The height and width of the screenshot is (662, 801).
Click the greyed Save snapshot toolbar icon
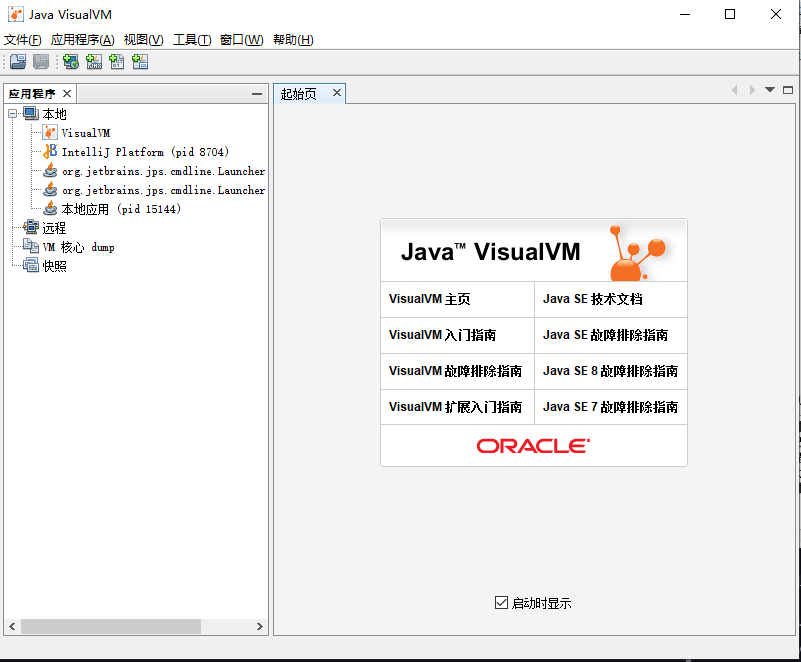coord(41,62)
